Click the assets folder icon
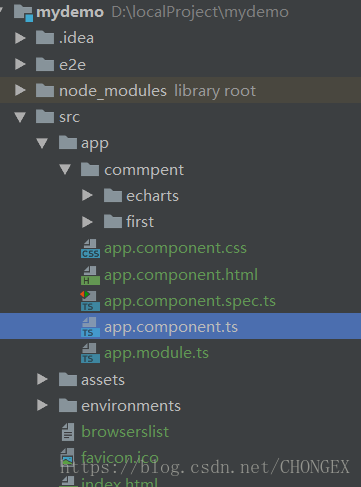Viewport: 361px width, 487px height. tap(68, 379)
